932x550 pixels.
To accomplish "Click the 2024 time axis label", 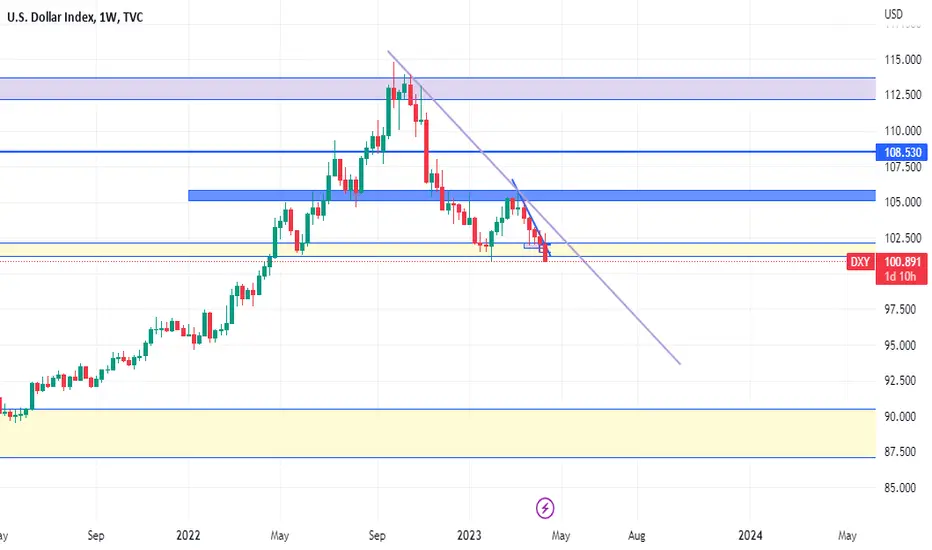I will [750, 535].
